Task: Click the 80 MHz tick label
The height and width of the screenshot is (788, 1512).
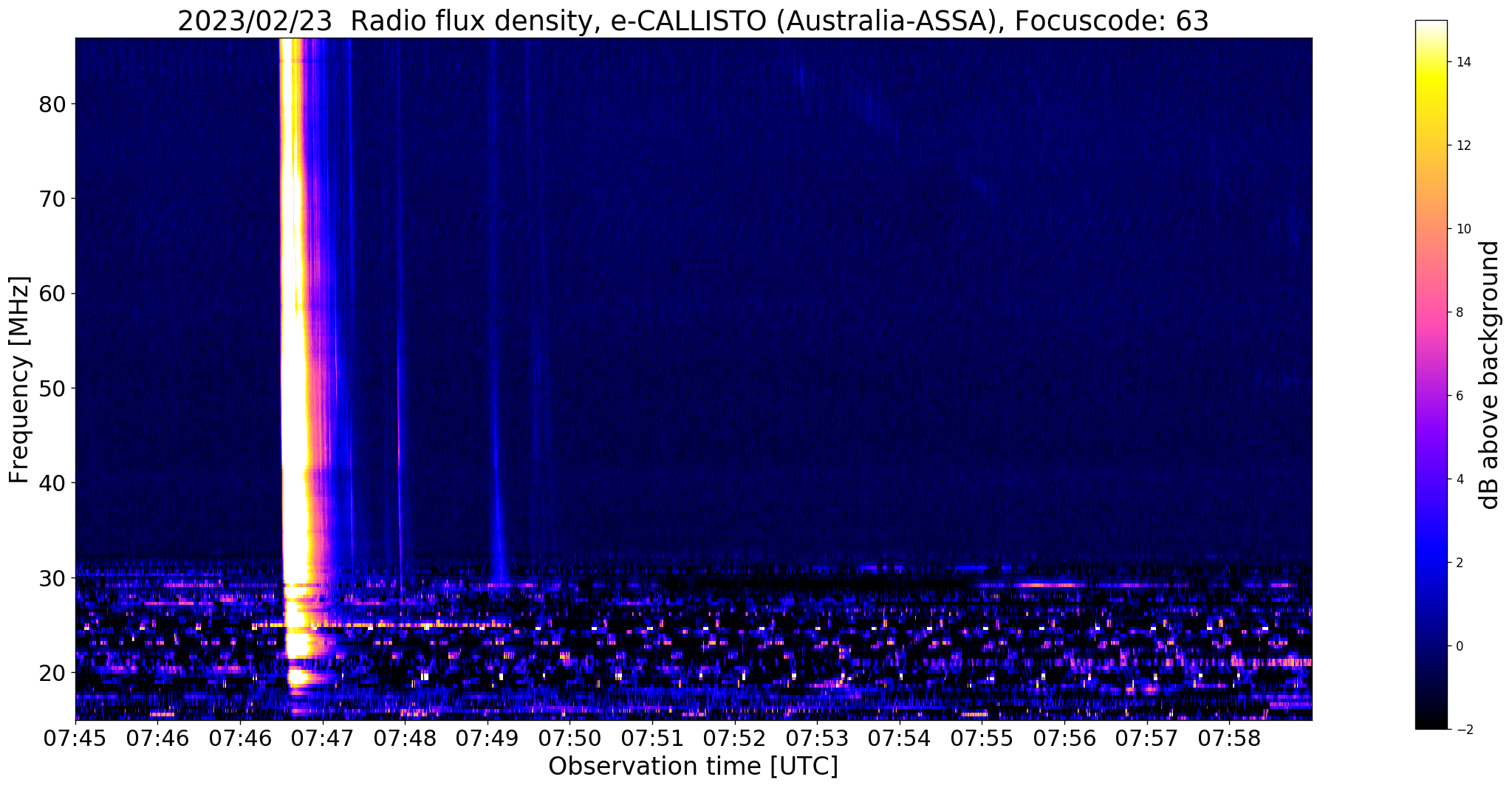Action: point(53,104)
